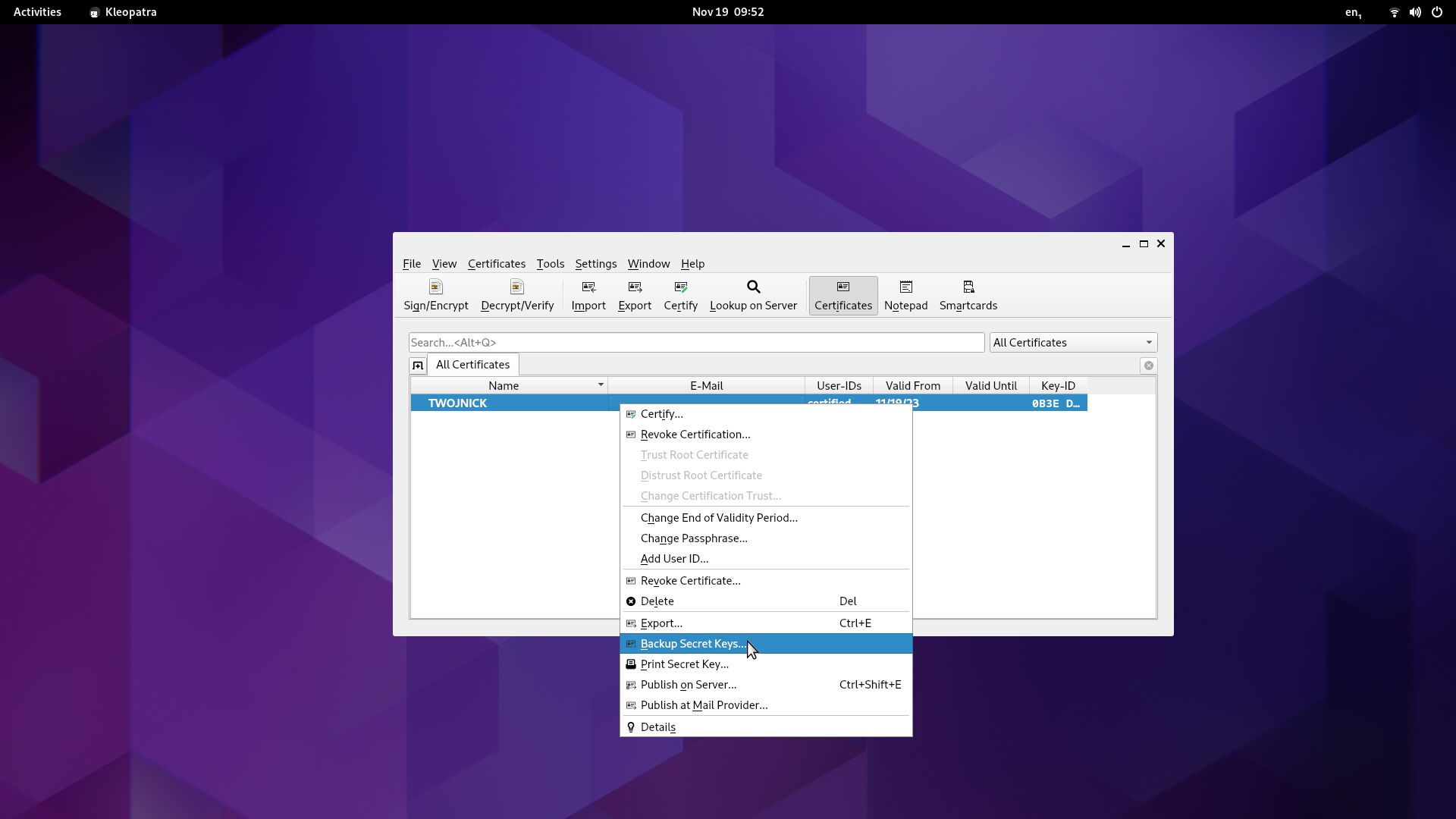Open the Smartcards view
This screenshot has width=1456, height=819.
968,295
